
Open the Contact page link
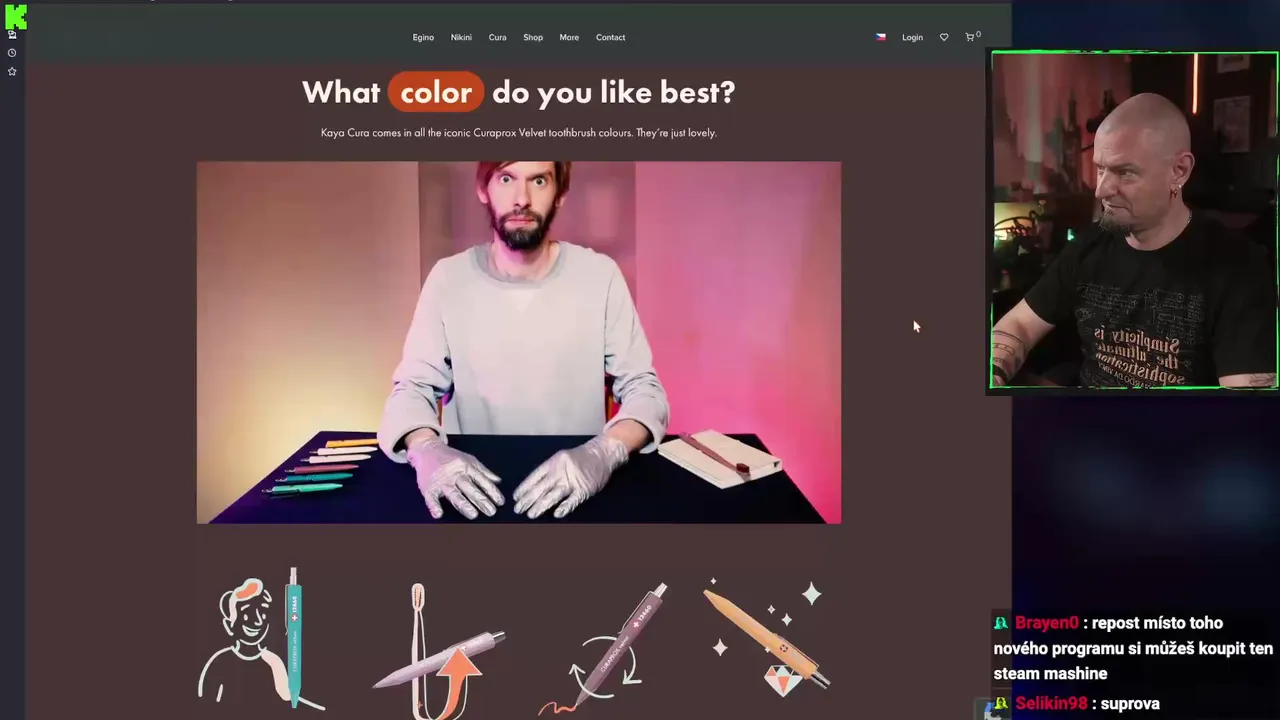(x=610, y=37)
